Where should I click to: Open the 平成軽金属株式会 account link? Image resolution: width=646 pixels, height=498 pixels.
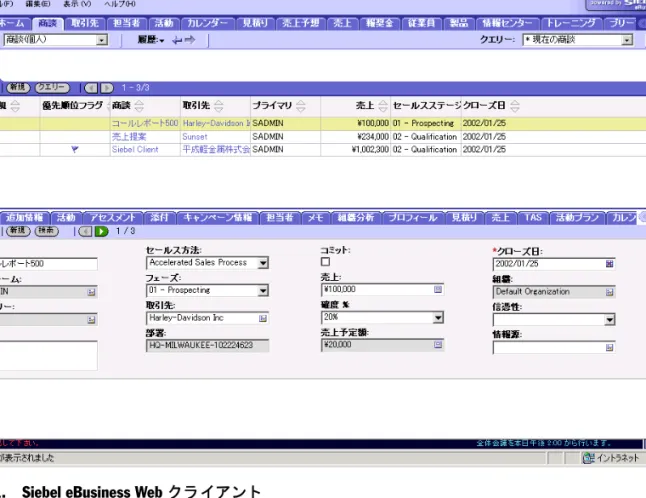[216, 150]
